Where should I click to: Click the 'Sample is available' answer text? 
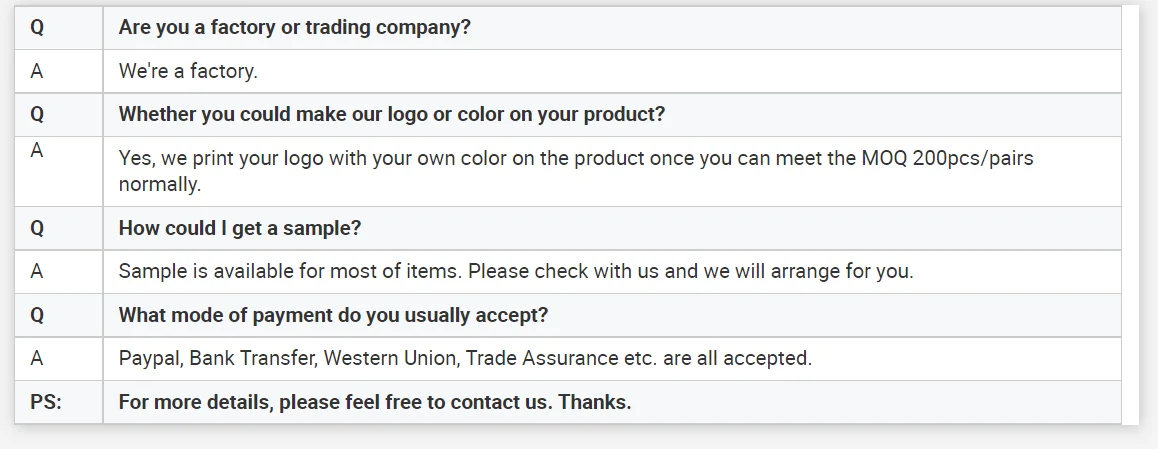click(x=516, y=271)
